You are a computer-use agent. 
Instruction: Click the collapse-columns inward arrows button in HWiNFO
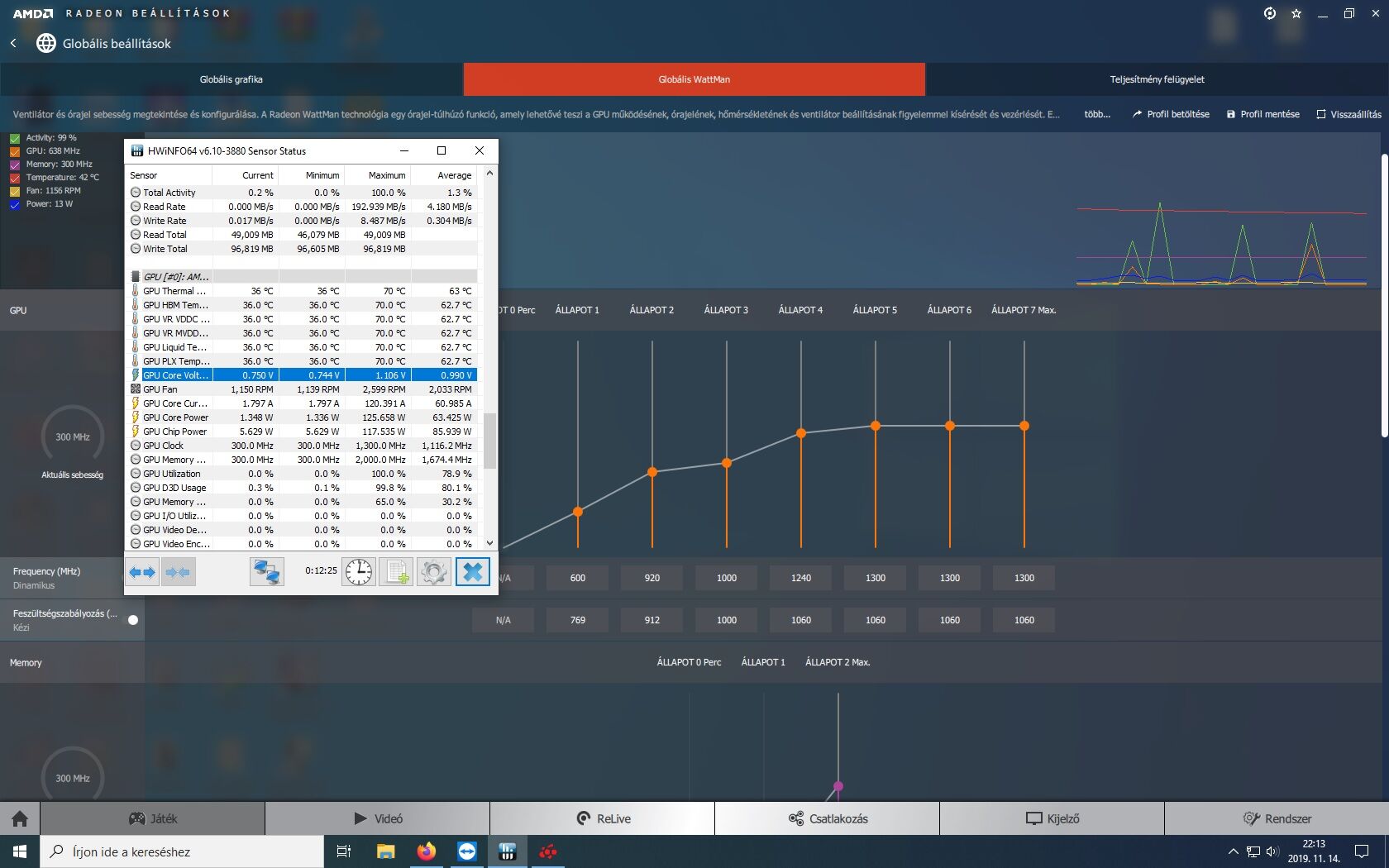[x=179, y=572]
